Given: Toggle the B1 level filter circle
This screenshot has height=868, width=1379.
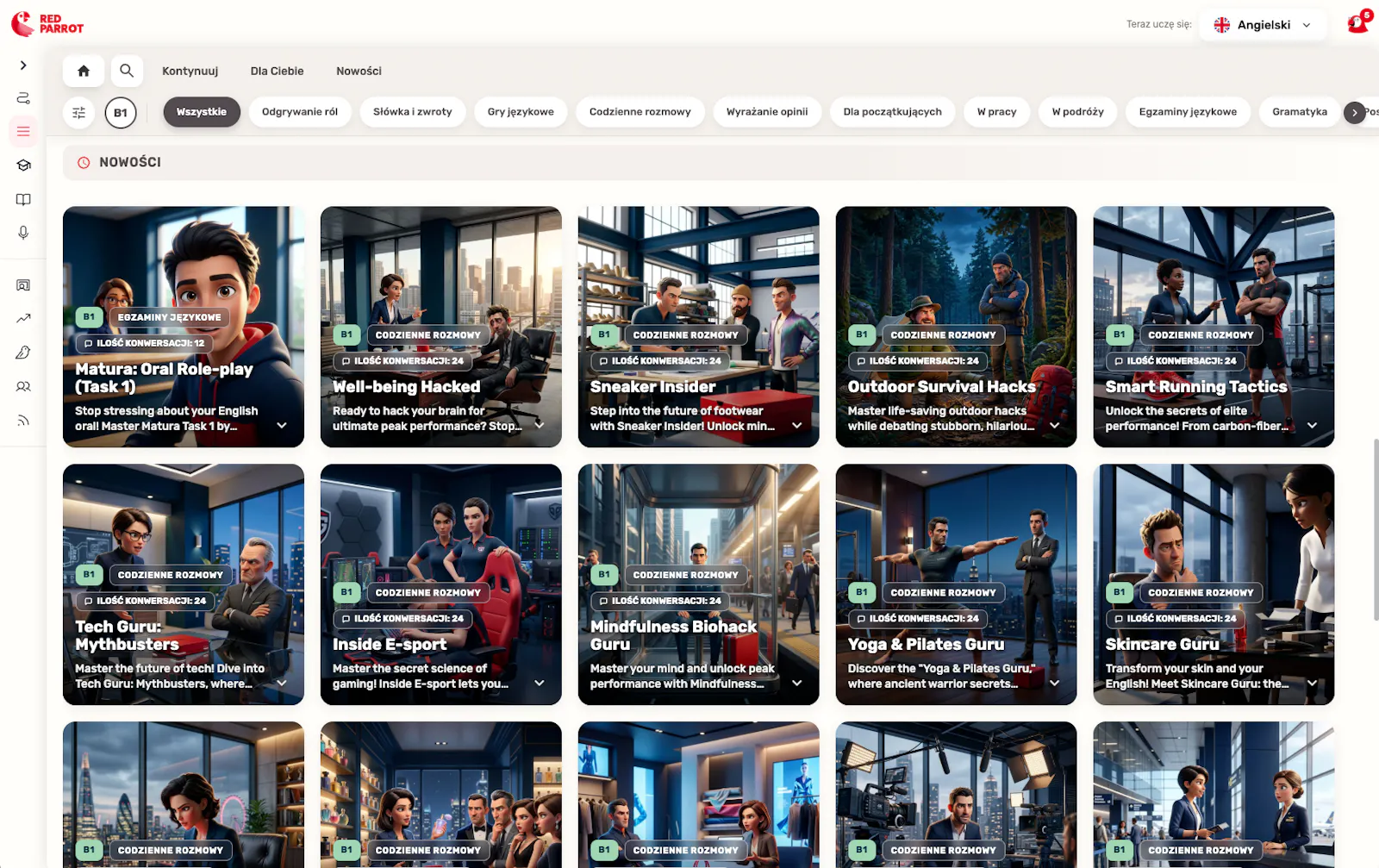Looking at the screenshot, I should (x=121, y=113).
